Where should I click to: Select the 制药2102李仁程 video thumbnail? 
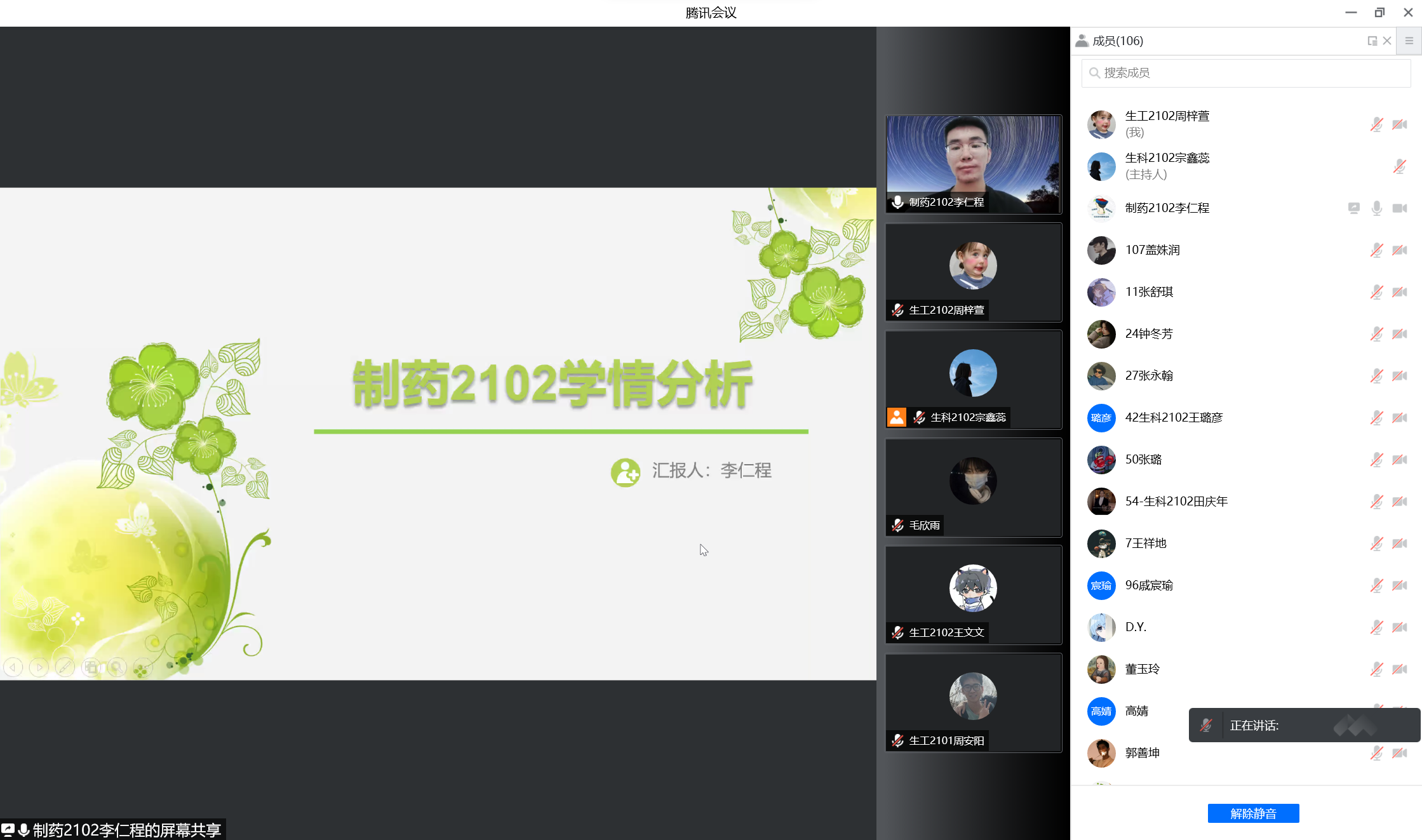973,164
